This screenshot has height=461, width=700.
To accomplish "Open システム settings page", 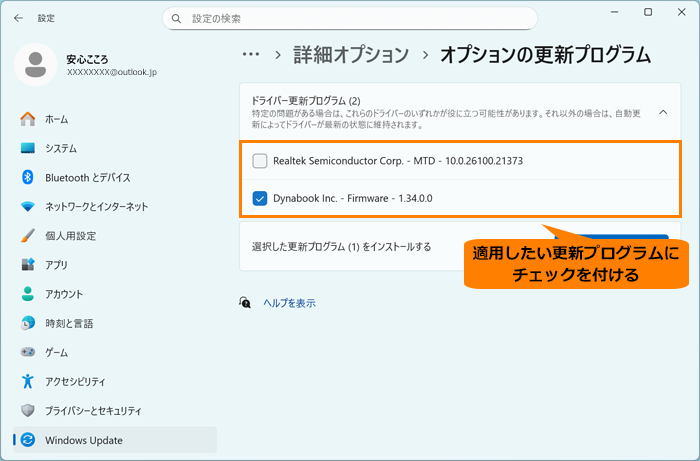I will pos(115,148).
